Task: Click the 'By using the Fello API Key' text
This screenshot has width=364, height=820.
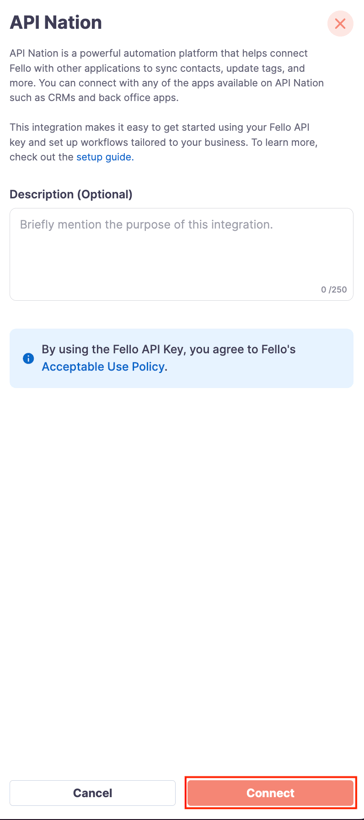Action: (168, 349)
